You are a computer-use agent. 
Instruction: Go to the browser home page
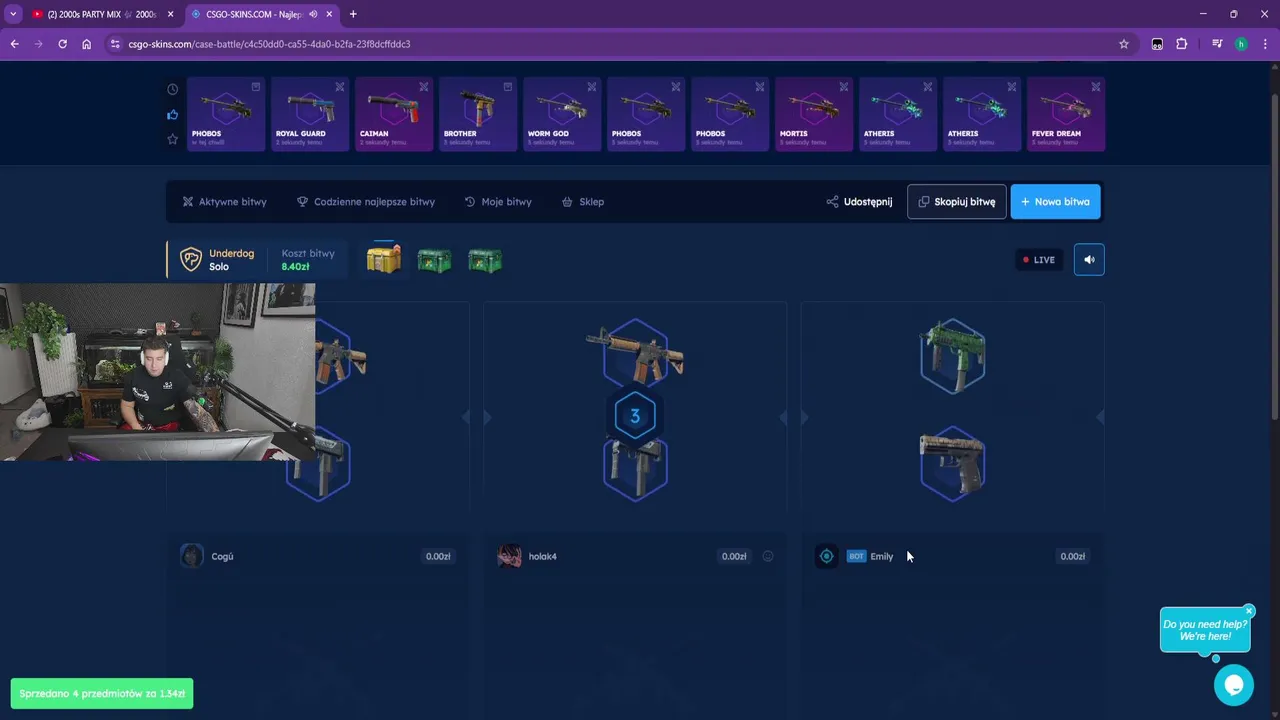(86, 44)
